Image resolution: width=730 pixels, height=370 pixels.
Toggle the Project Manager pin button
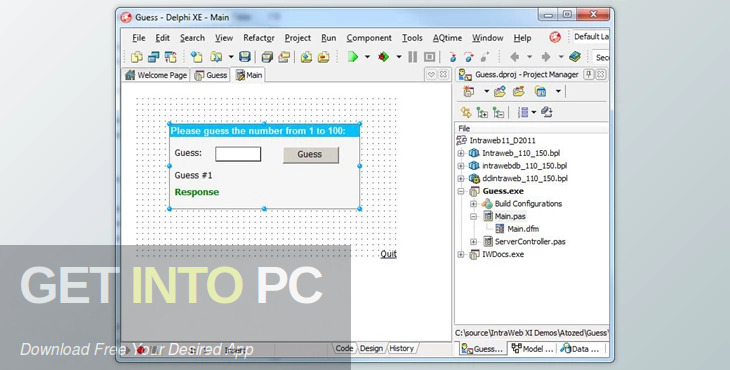(x=589, y=74)
